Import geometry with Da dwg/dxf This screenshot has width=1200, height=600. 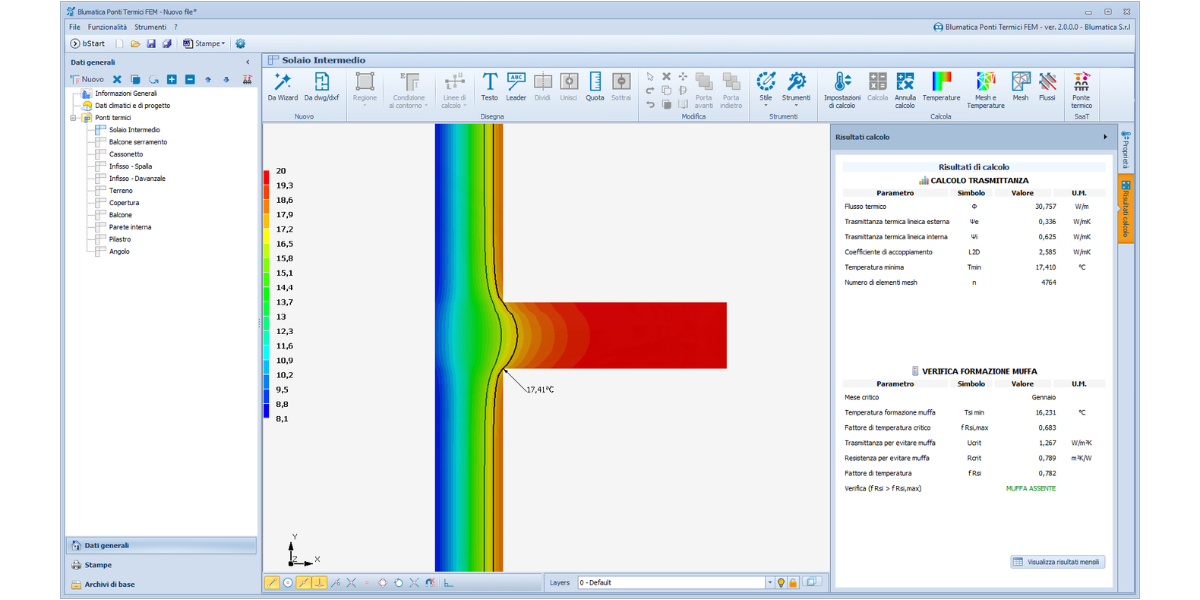pos(322,87)
